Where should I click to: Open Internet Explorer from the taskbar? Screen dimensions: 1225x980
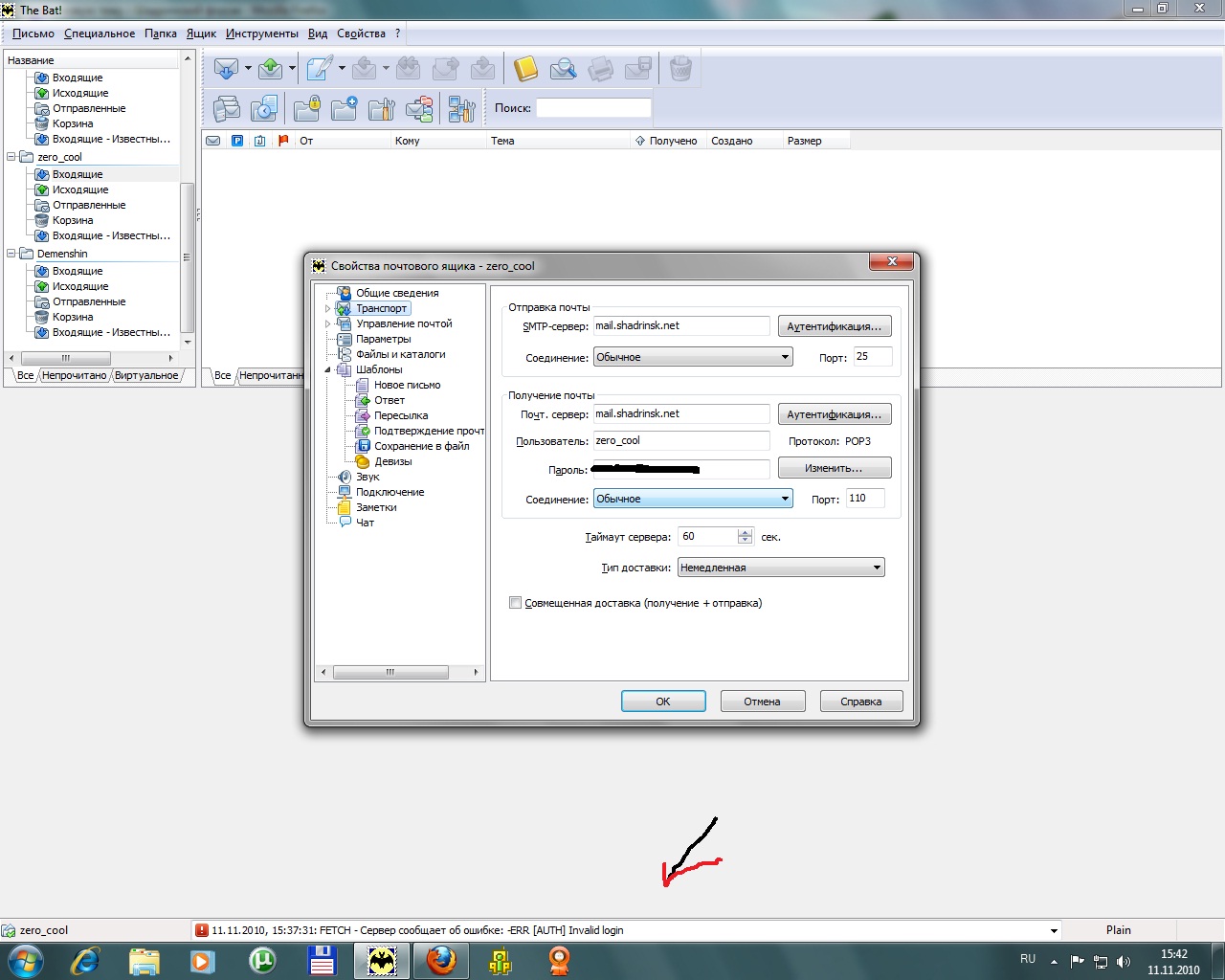tap(85, 960)
